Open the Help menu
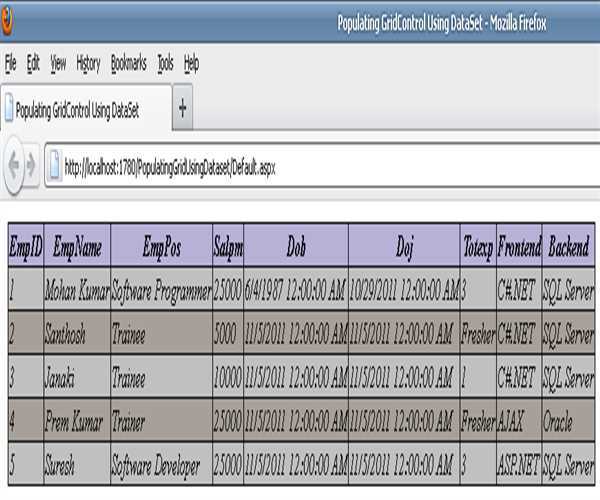The image size is (600, 500). coord(191,63)
